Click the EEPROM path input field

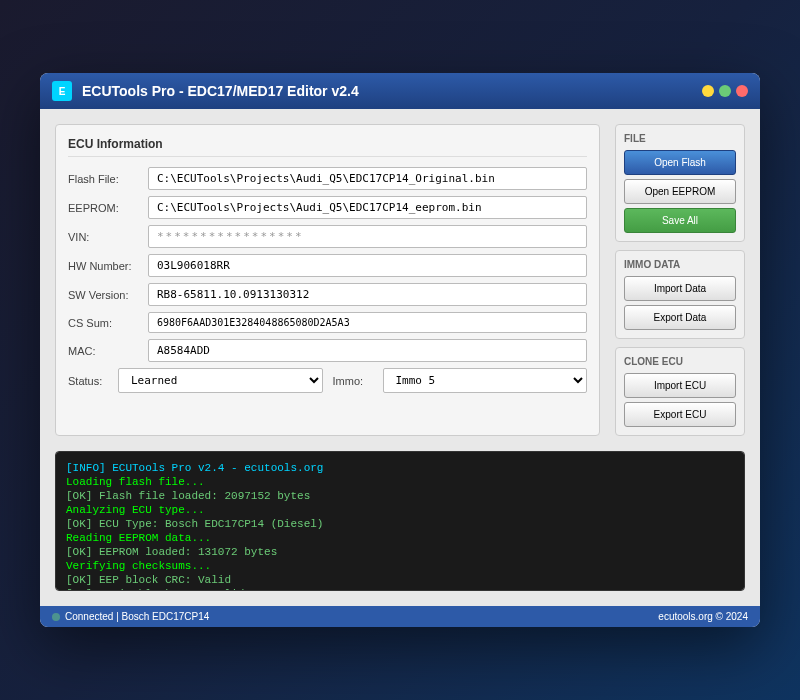367,208
